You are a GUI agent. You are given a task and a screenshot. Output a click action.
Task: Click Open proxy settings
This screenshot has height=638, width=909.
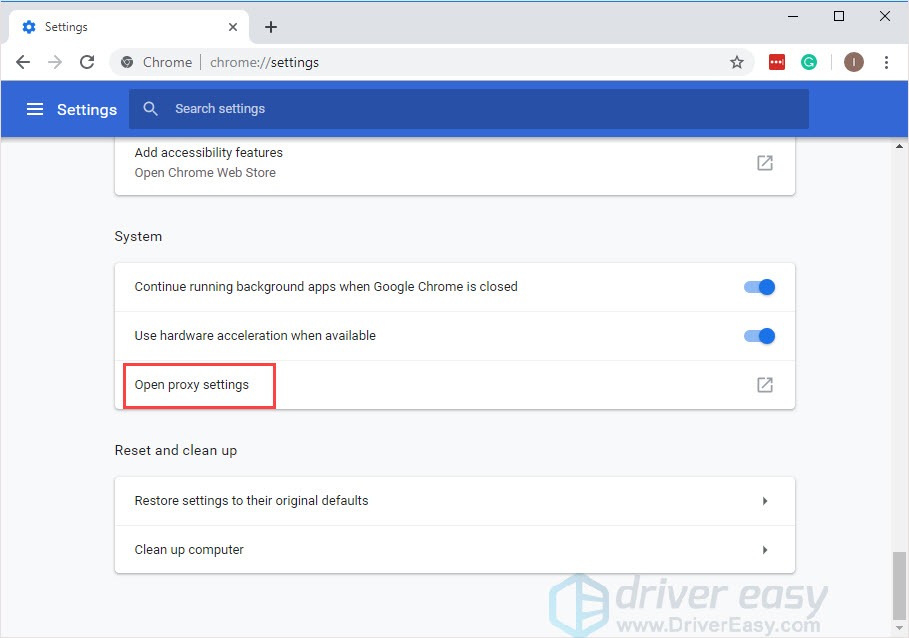click(192, 385)
